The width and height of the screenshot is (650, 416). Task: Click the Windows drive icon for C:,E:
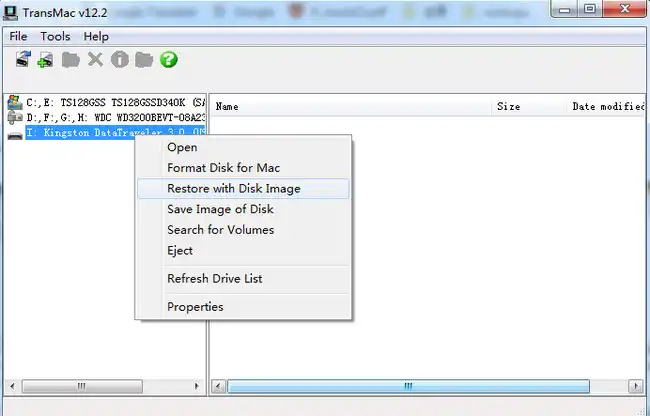15,102
